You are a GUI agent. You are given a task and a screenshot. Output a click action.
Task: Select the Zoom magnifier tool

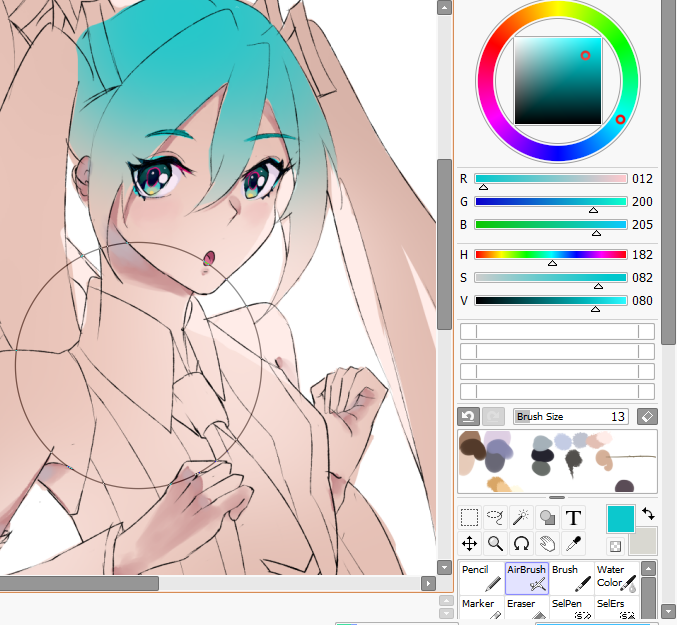click(x=495, y=543)
